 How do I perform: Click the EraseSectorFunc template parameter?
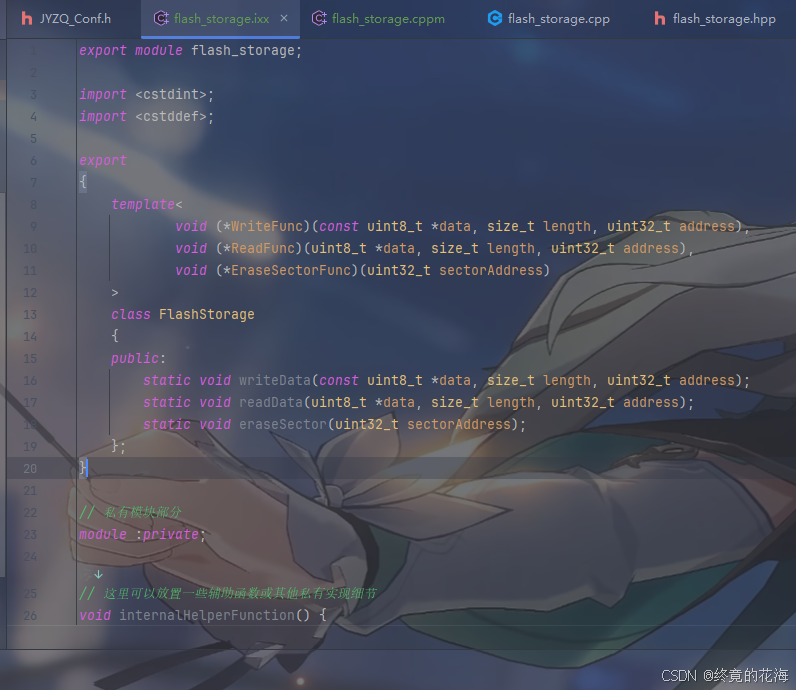291,270
